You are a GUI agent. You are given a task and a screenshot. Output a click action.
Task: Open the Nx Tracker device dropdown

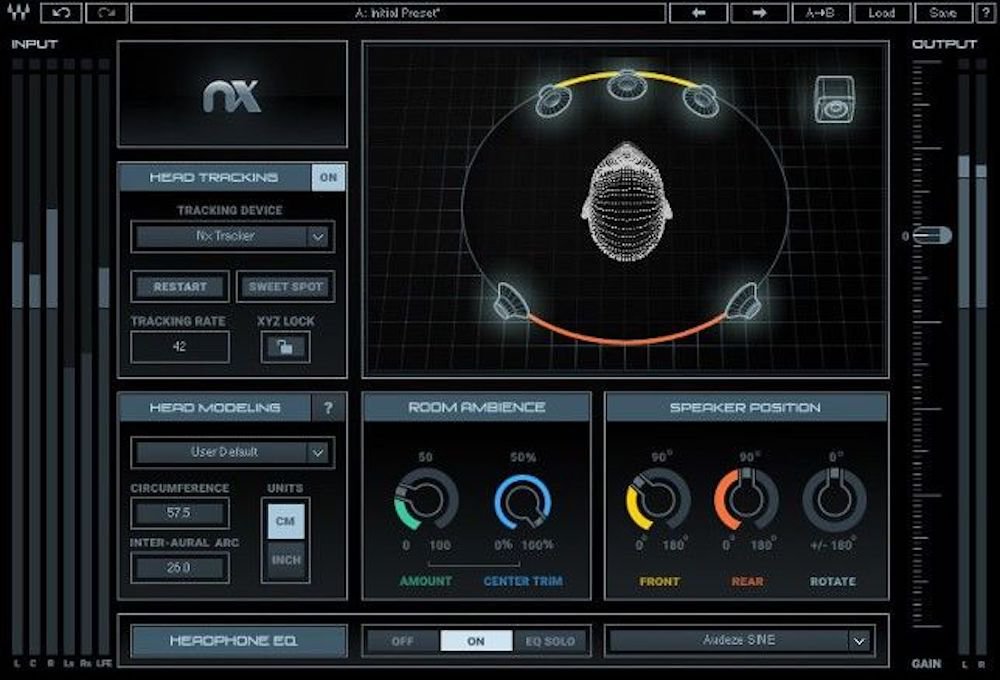[234, 237]
